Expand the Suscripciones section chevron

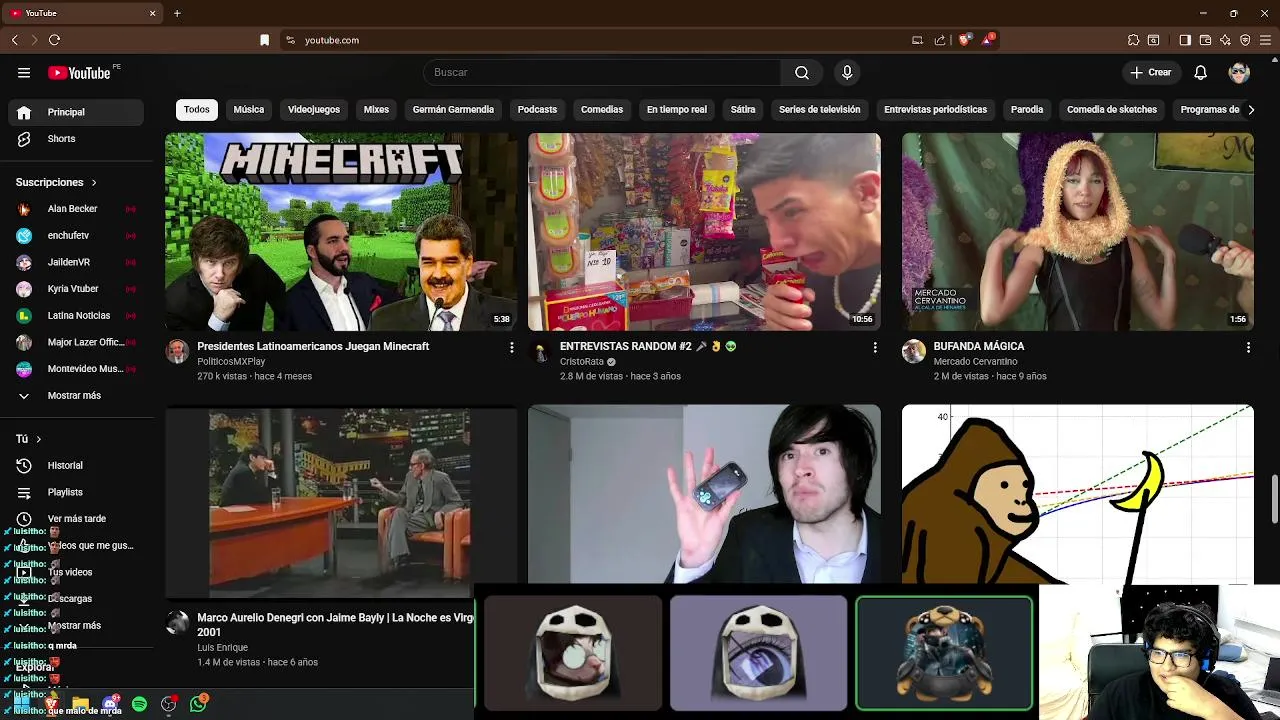pyautogui.click(x=94, y=183)
